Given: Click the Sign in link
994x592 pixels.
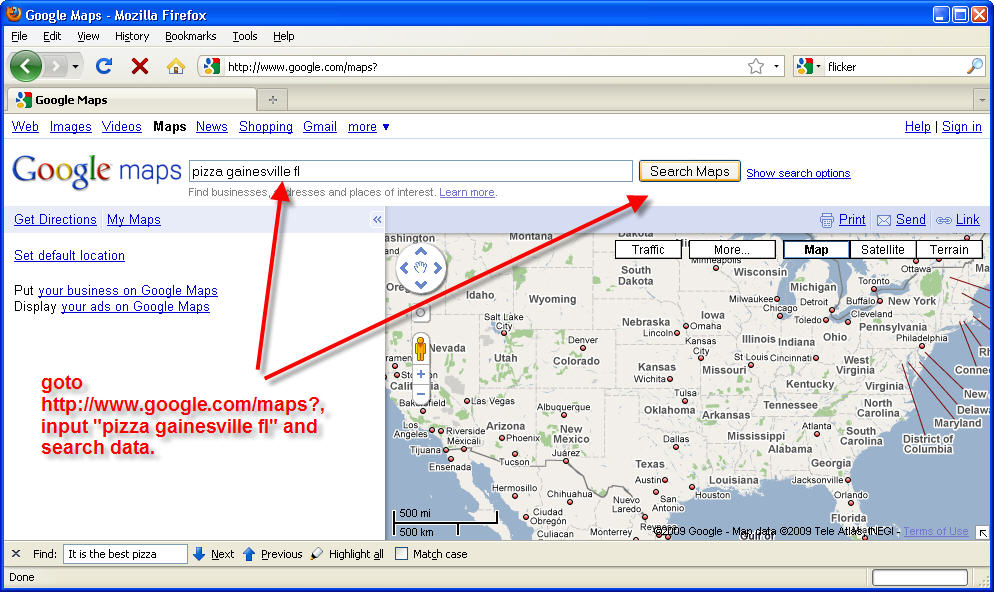Looking at the screenshot, I should click(x=962, y=126).
